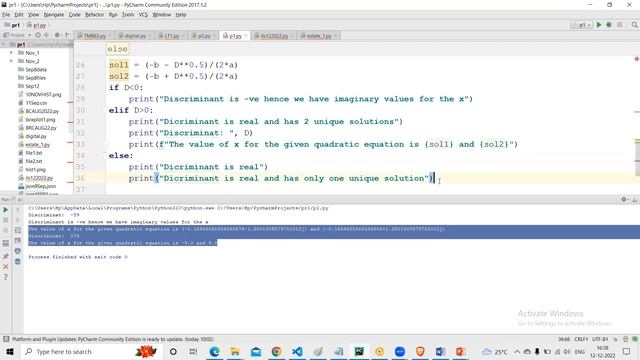Hide the Project tool window
Image resolution: width=640 pixels, height=360 pixels.
coord(67,35)
